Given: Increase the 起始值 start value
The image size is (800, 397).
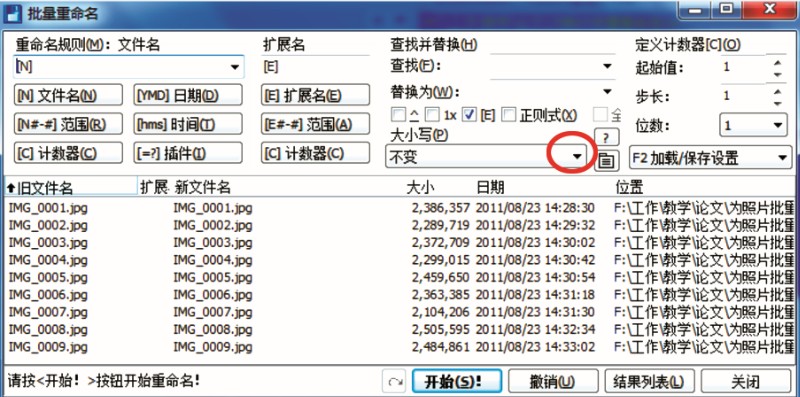Looking at the screenshot, I should (x=778, y=63).
